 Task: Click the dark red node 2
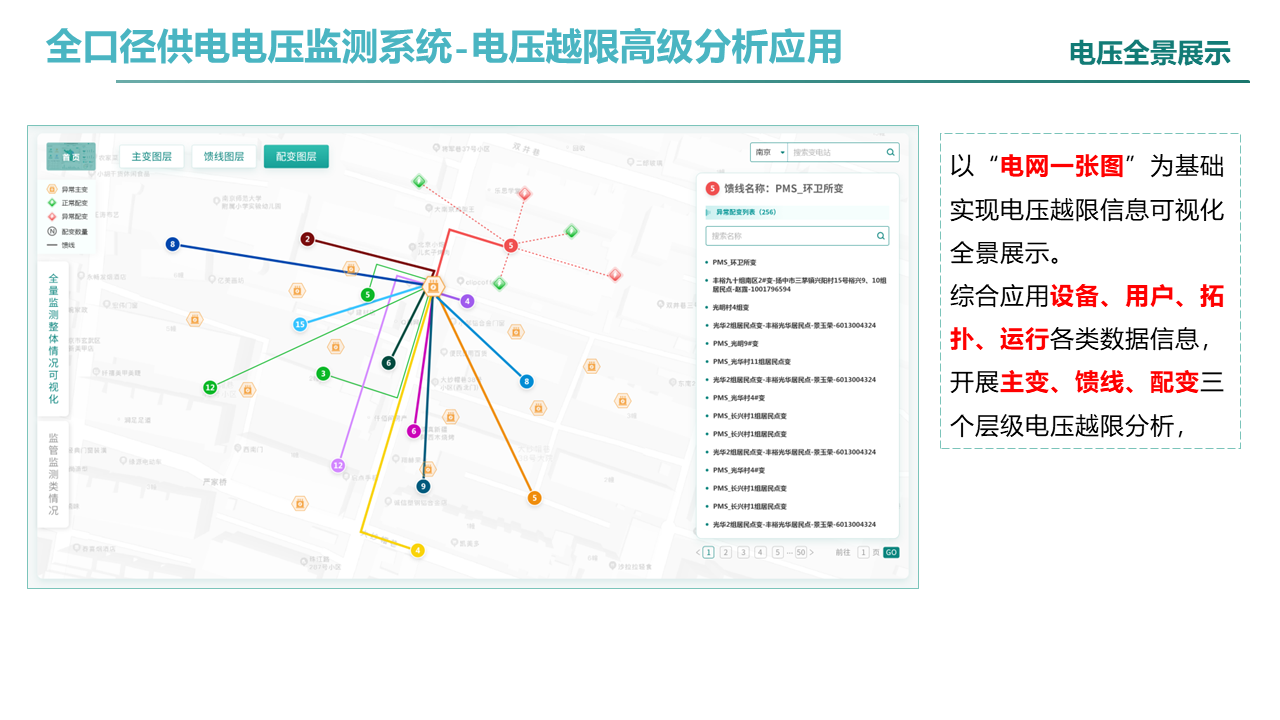pyautogui.click(x=308, y=239)
